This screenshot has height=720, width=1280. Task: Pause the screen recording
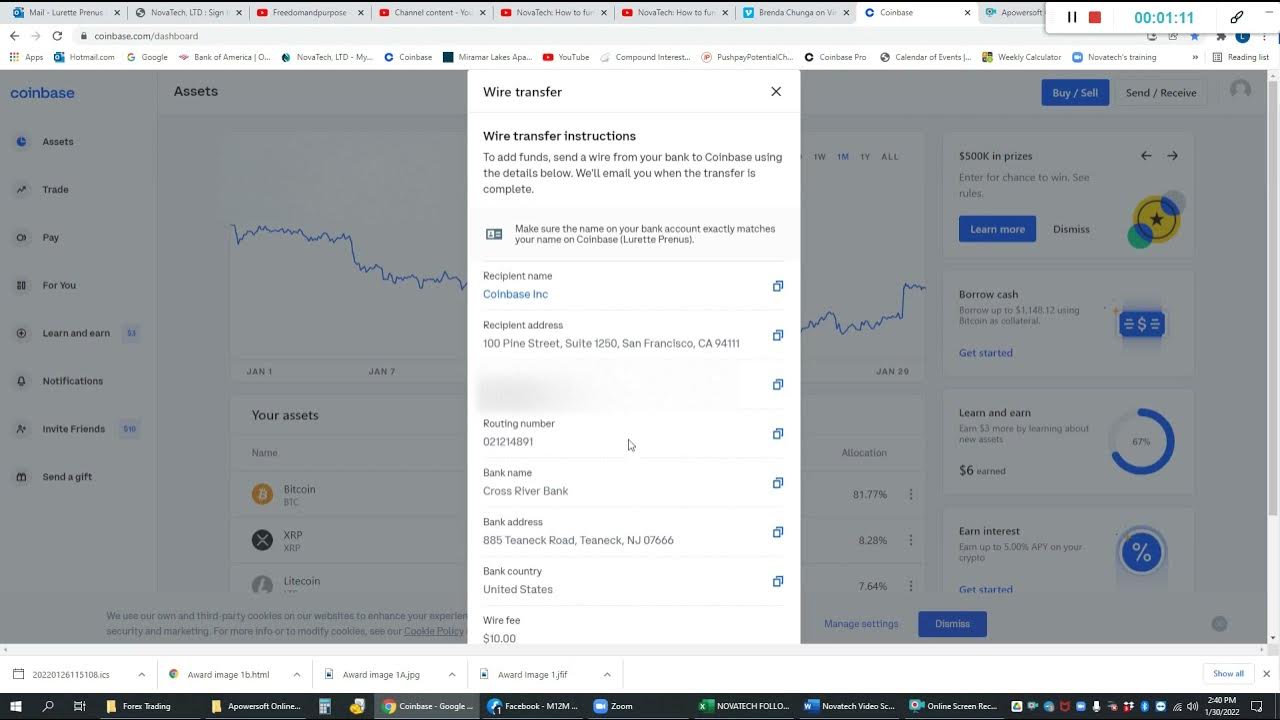[1072, 17]
